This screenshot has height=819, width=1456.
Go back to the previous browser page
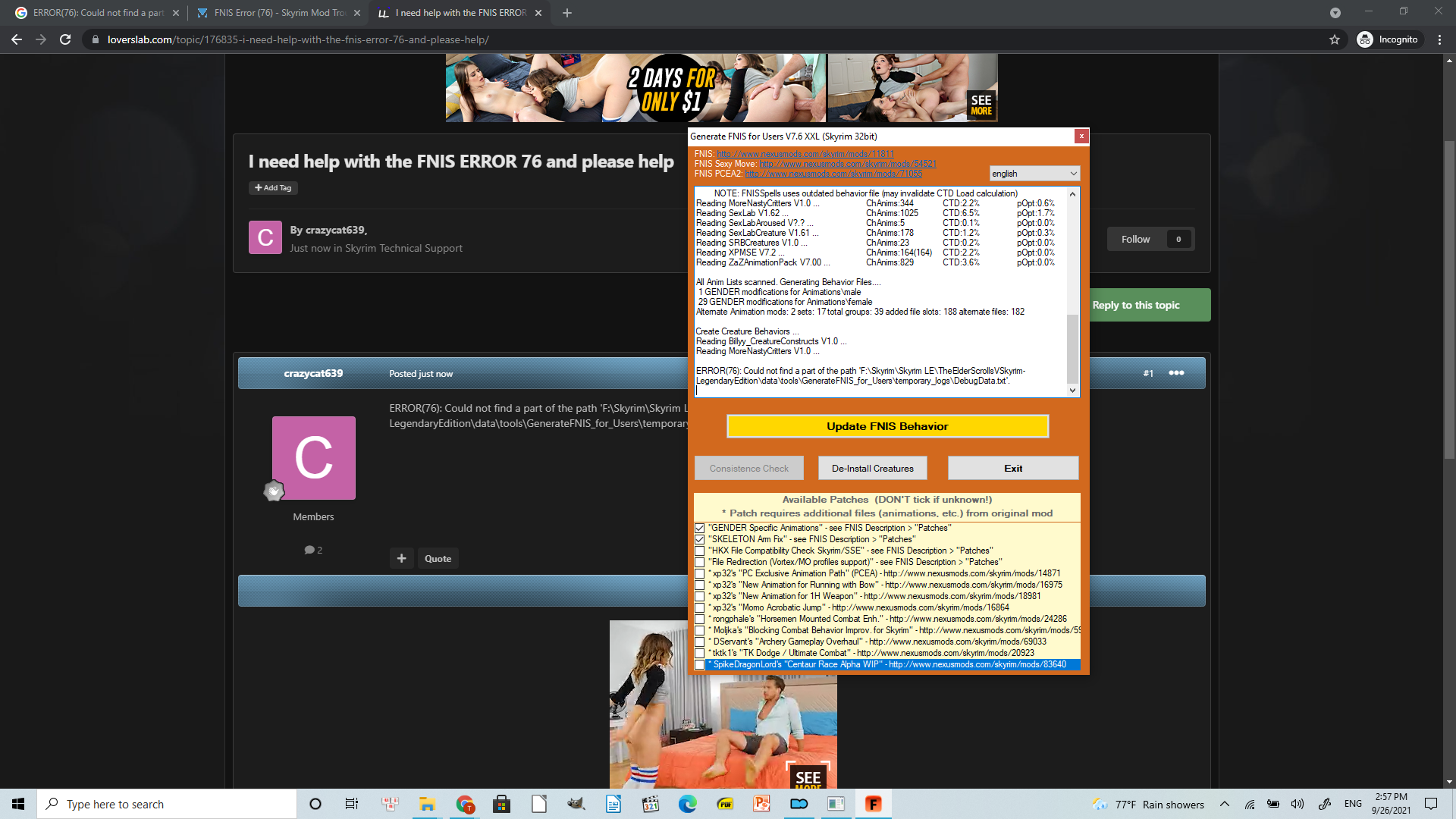pyautogui.click(x=17, y=39)
